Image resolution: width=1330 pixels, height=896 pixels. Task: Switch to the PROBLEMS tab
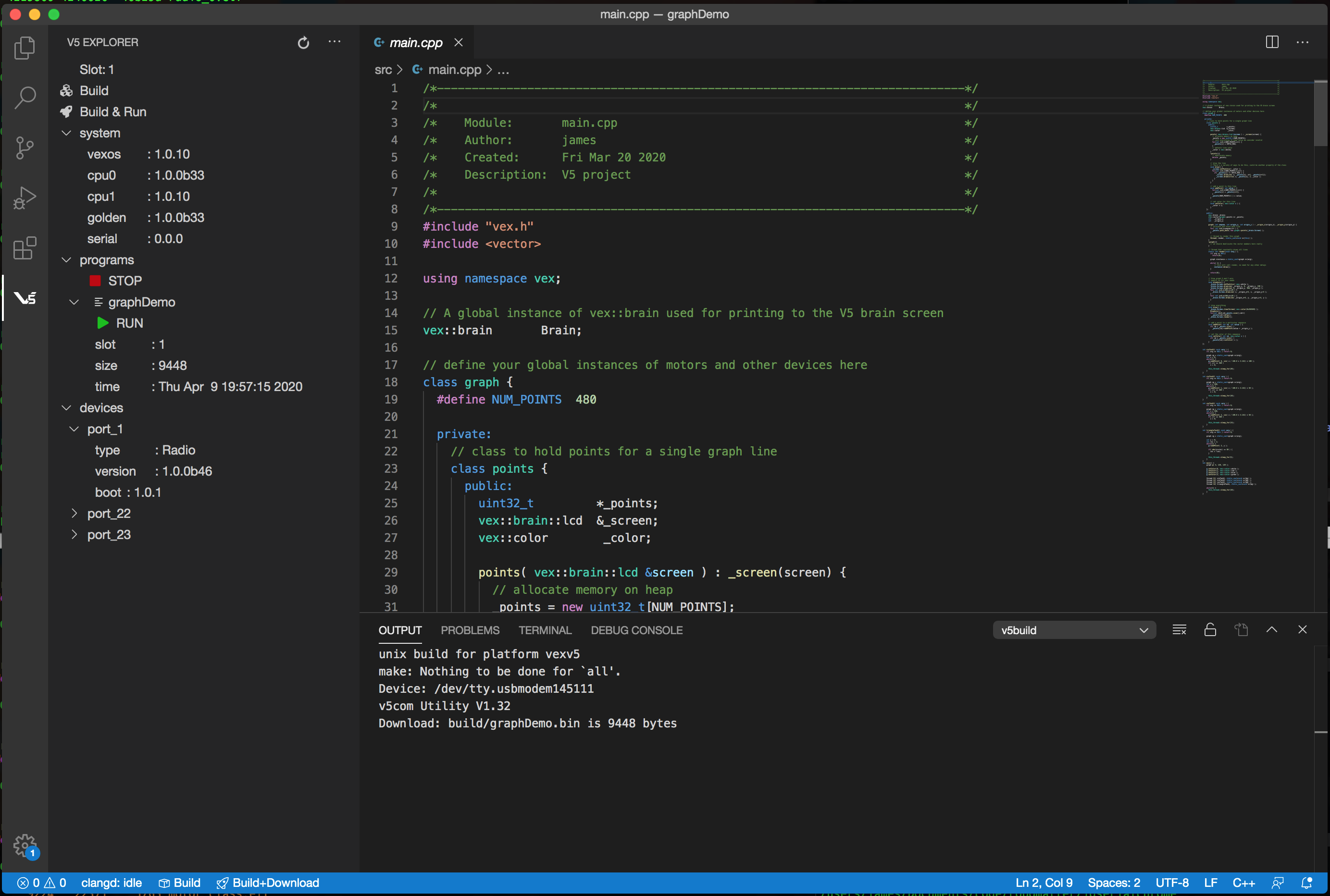point(470,630)
